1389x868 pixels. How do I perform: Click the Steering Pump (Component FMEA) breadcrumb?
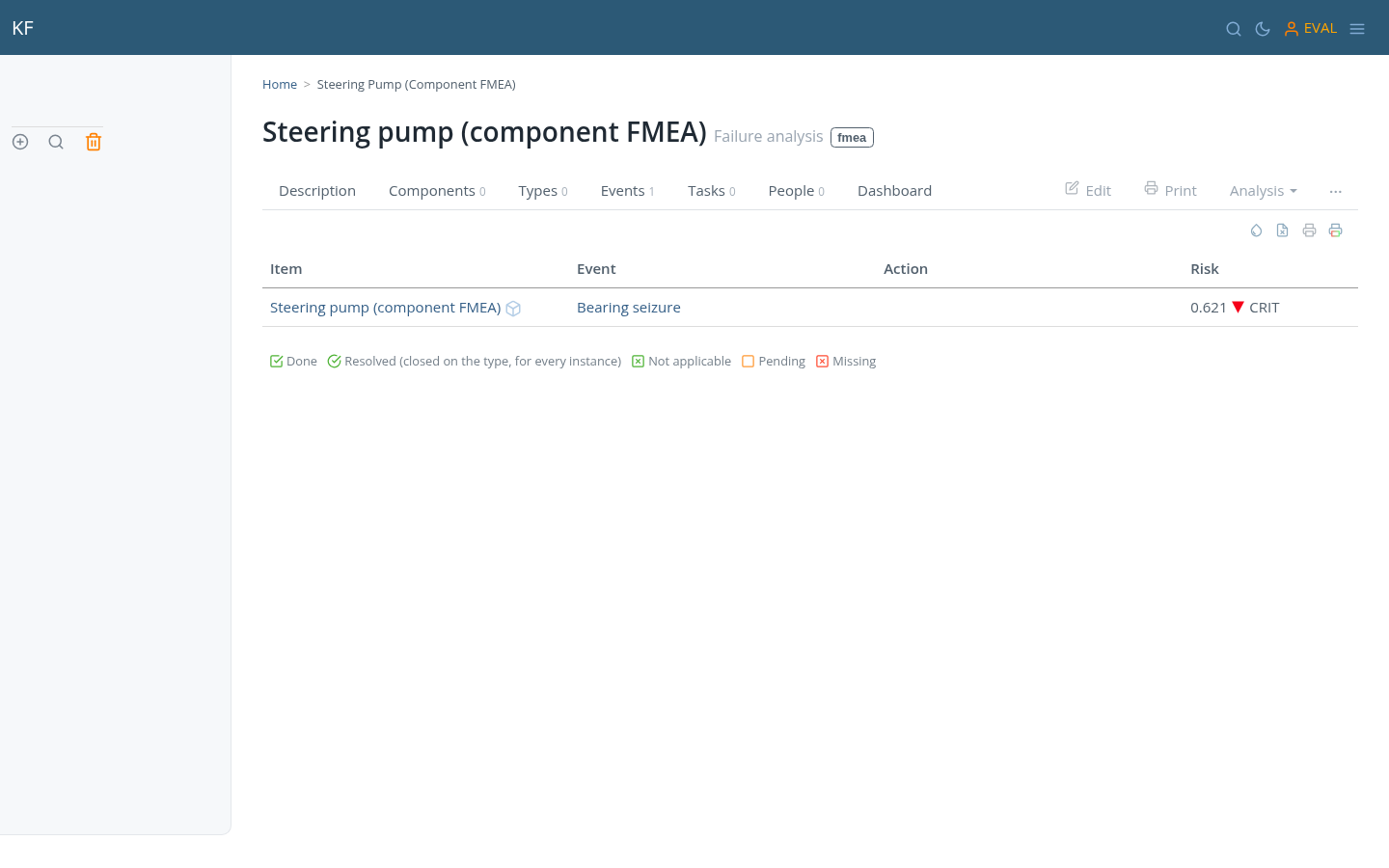[417, 85]
